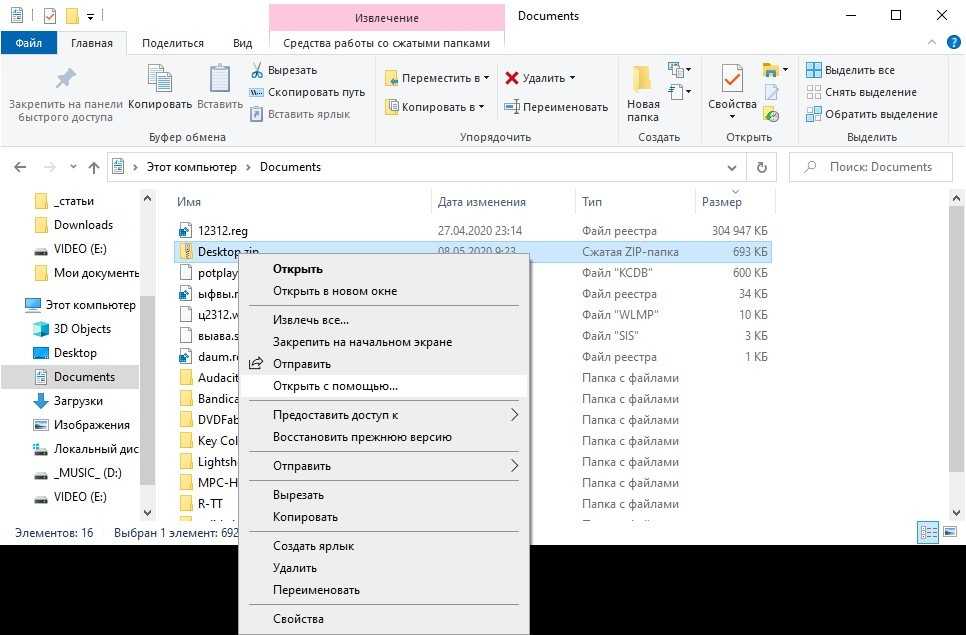Expand the lower Отправить submenu

click(514, 466)
